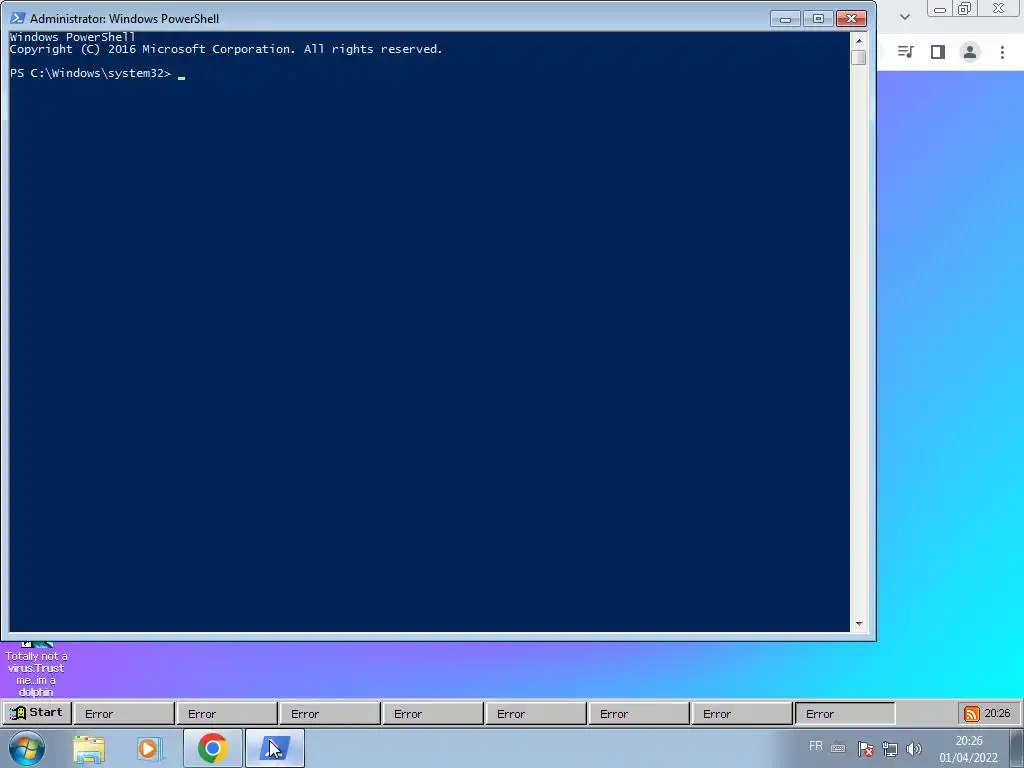Toggle the Chrome side panel icon
This screenshot has height=768, width=1024.
point(938,52)
